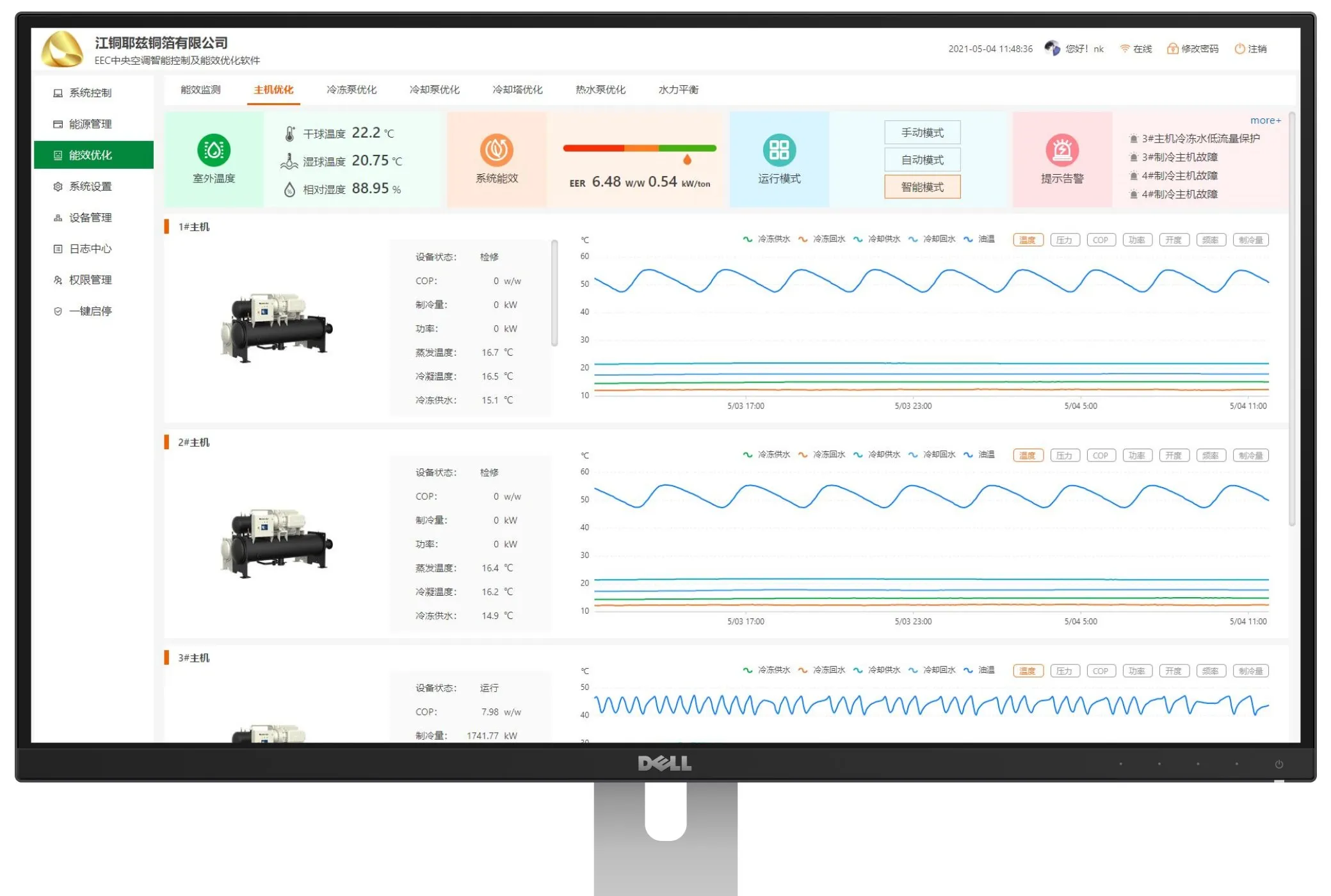Click the 一键启停 one-key start/stop icon
1331x896 pixels.
(x=57, y=311)
